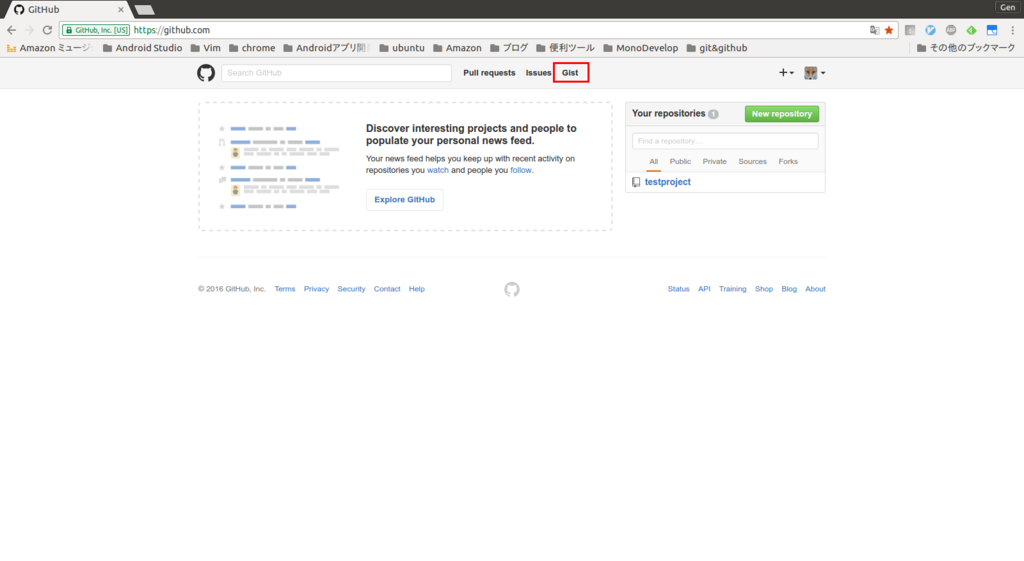Open Vim bookmark folder
1024x561 pixels.
[206, 48]
